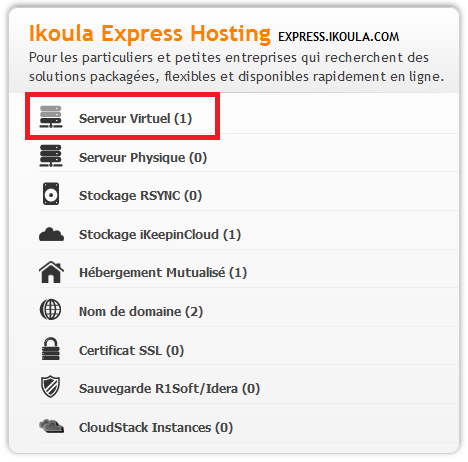Click the house icon for Hébergement Mutualisé

pyautogui.click(x=51, y=272)
